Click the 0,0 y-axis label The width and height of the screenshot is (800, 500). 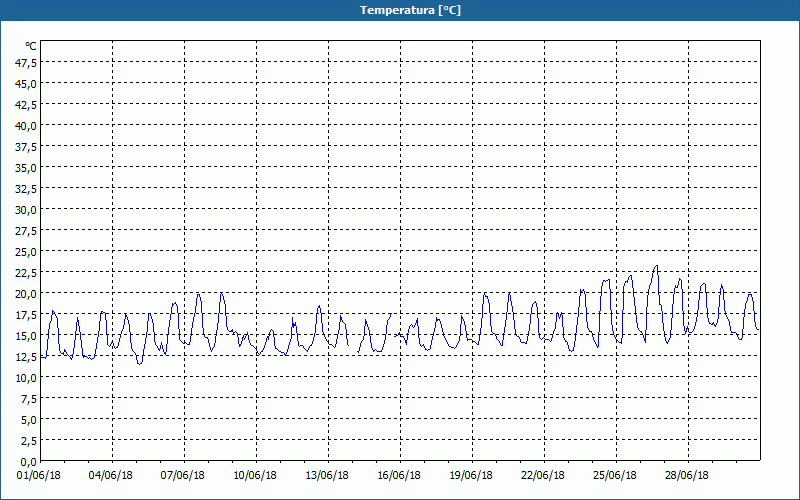pyautogui.click(x=28, y=462)
